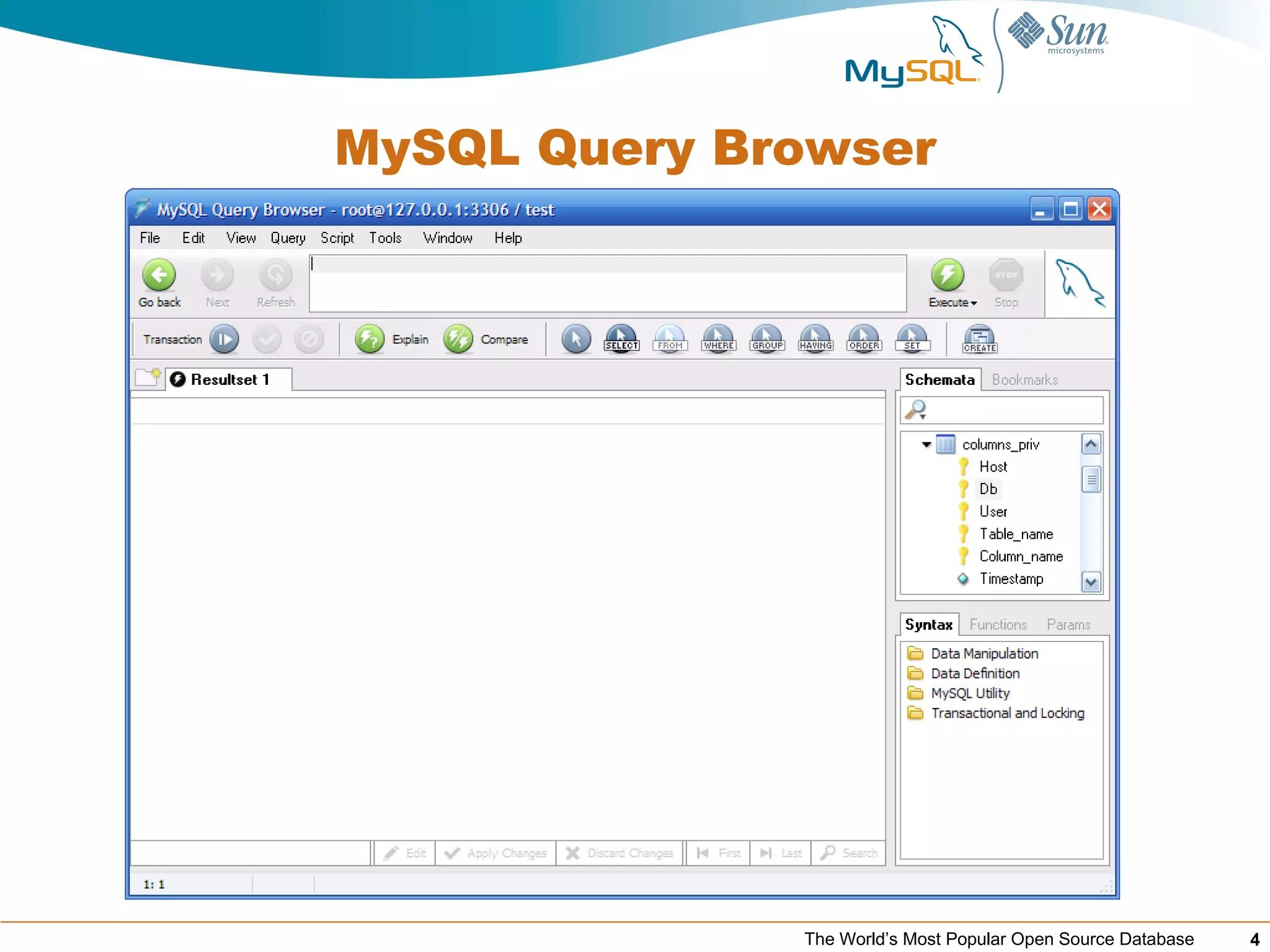The width and height of the screenshot is (1270, 952).
Task: Switch to the Resultset 1 tab
Action: [229, 379]
